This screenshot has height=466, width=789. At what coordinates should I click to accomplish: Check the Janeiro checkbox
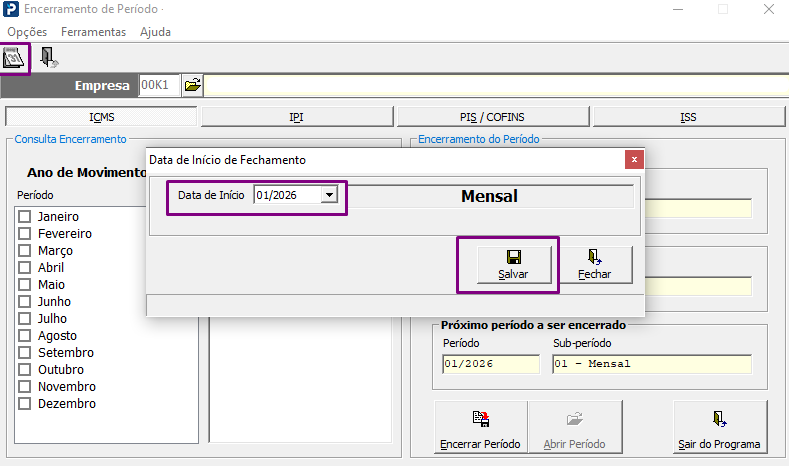click(x=25, y=217)
